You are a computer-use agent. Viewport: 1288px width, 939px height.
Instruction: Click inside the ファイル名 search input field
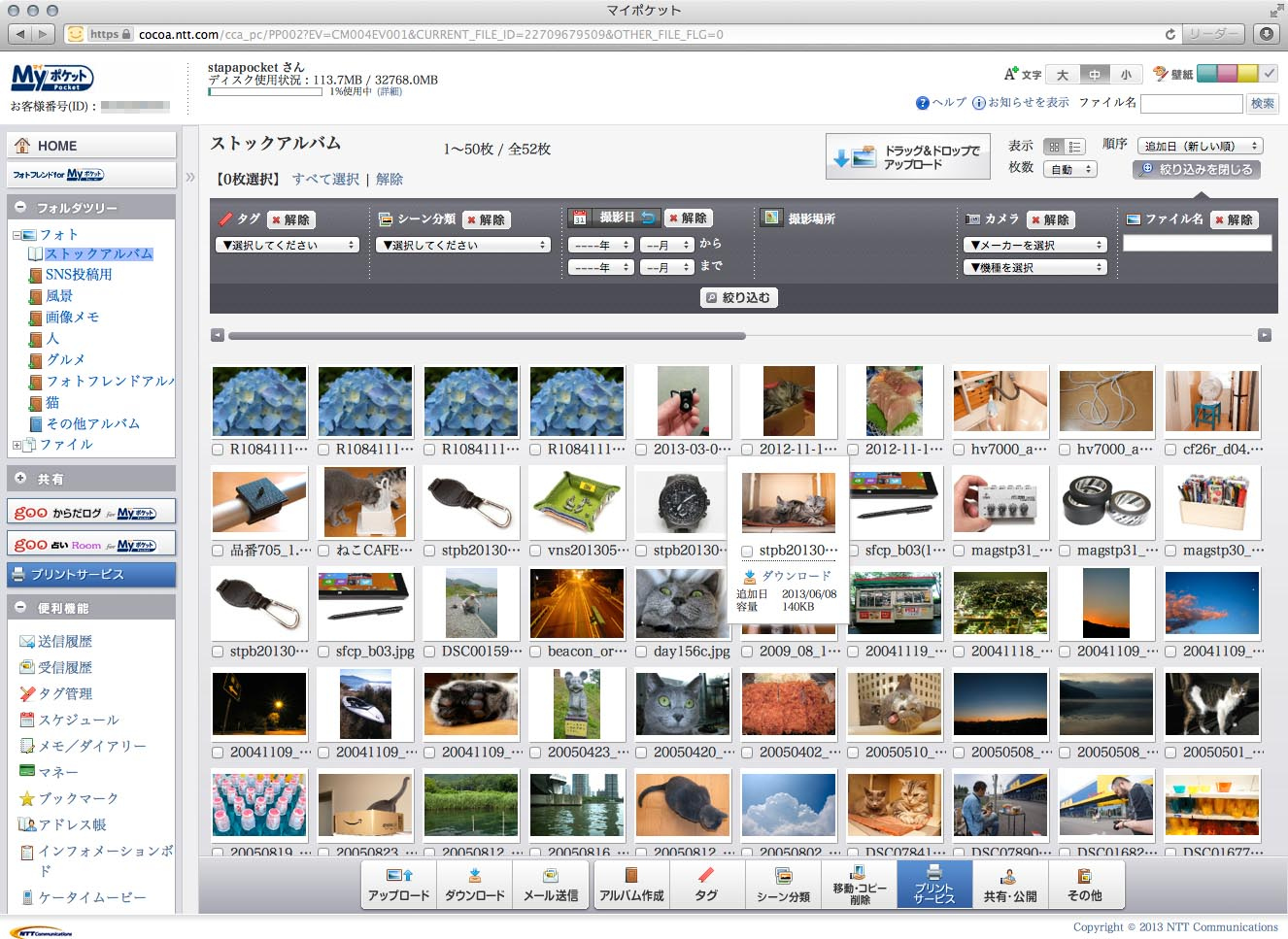pos(1192,103)
